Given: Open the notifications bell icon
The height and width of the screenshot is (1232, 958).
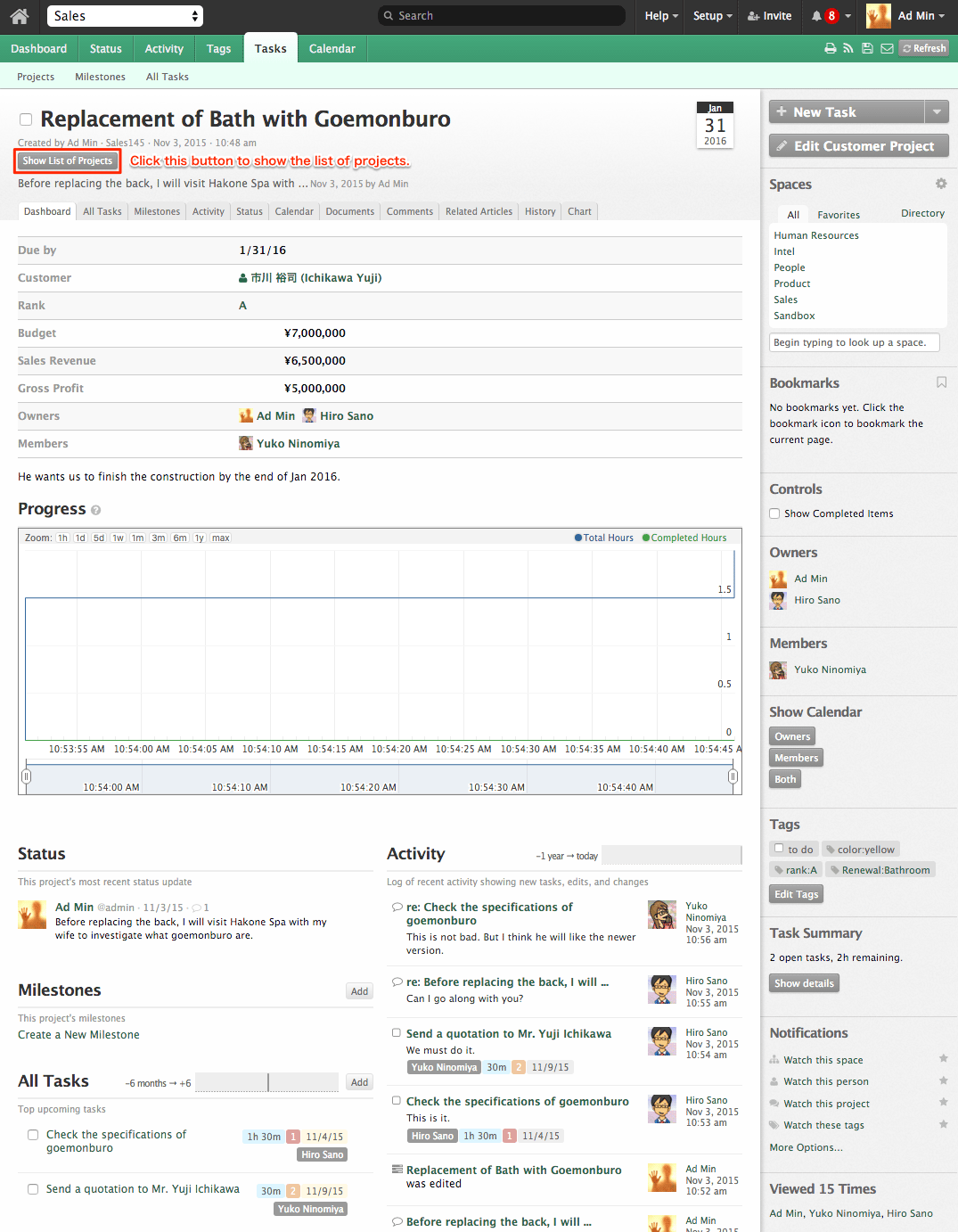Looking at the screenshot, I should [x=816, y=16].
